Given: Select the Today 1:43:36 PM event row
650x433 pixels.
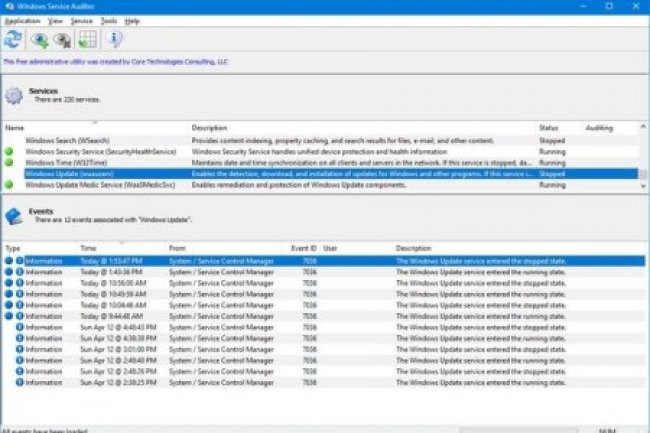Looking at the screenshot, I should click(300, 272).
